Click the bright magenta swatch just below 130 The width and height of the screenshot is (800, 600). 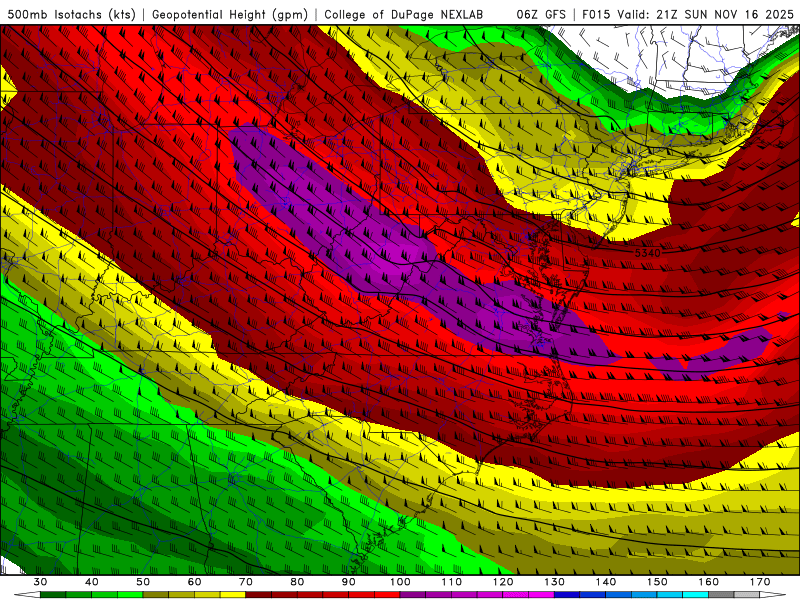541,595
